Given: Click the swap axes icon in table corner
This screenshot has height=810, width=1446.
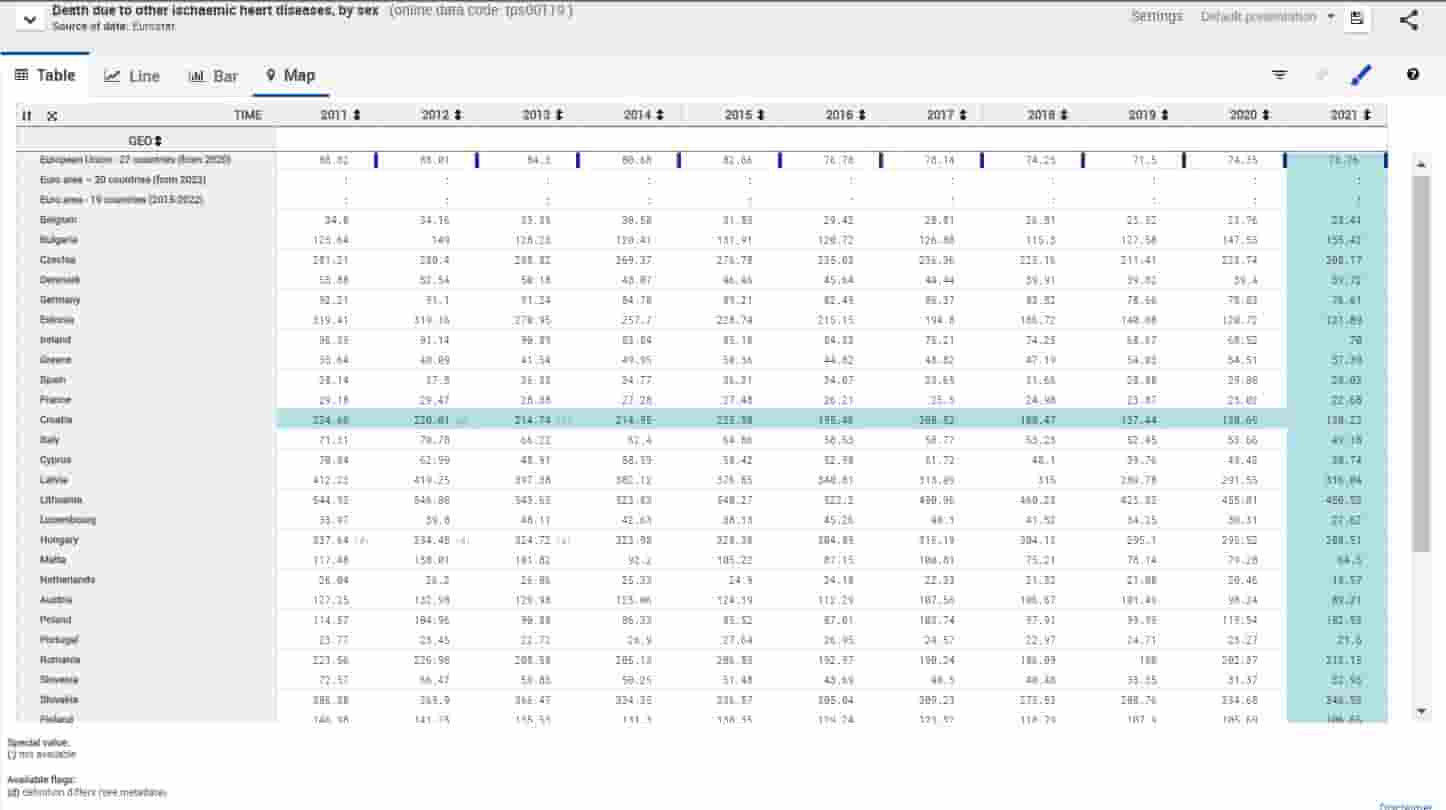Looking at the screenshot, I should [52, 116].
